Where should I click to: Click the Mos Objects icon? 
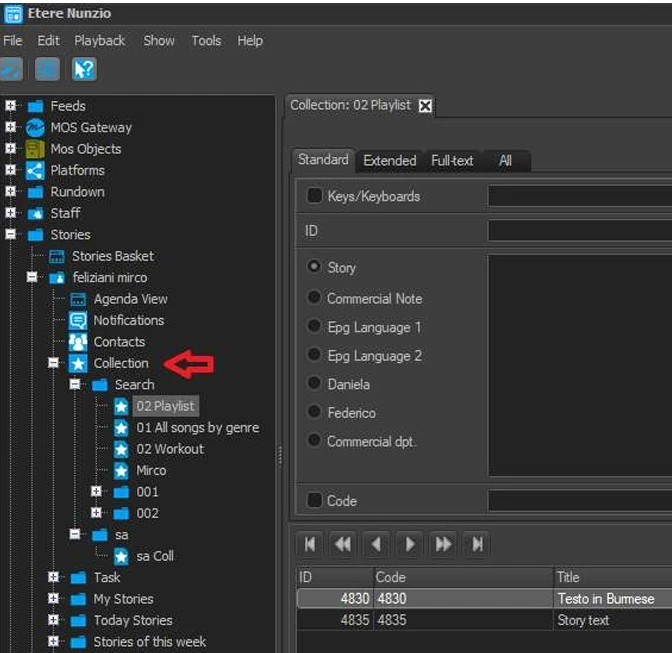35,149
